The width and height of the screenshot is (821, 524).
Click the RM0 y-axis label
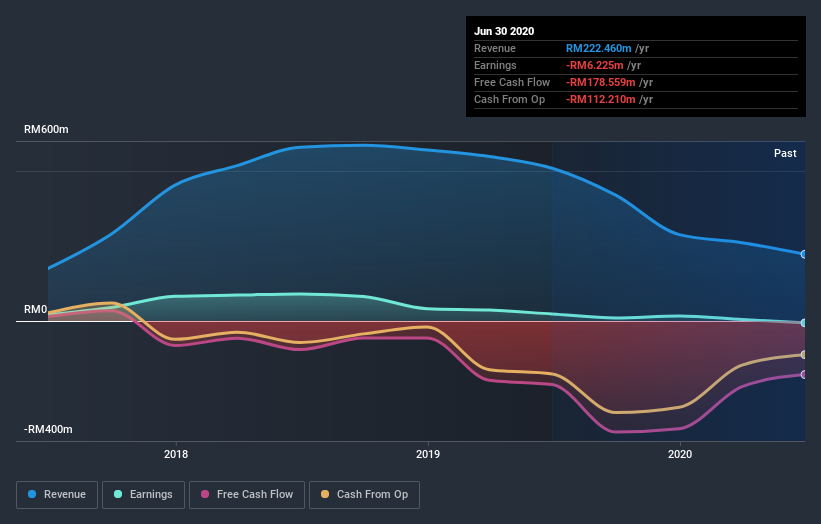click(x=36, y=309)
